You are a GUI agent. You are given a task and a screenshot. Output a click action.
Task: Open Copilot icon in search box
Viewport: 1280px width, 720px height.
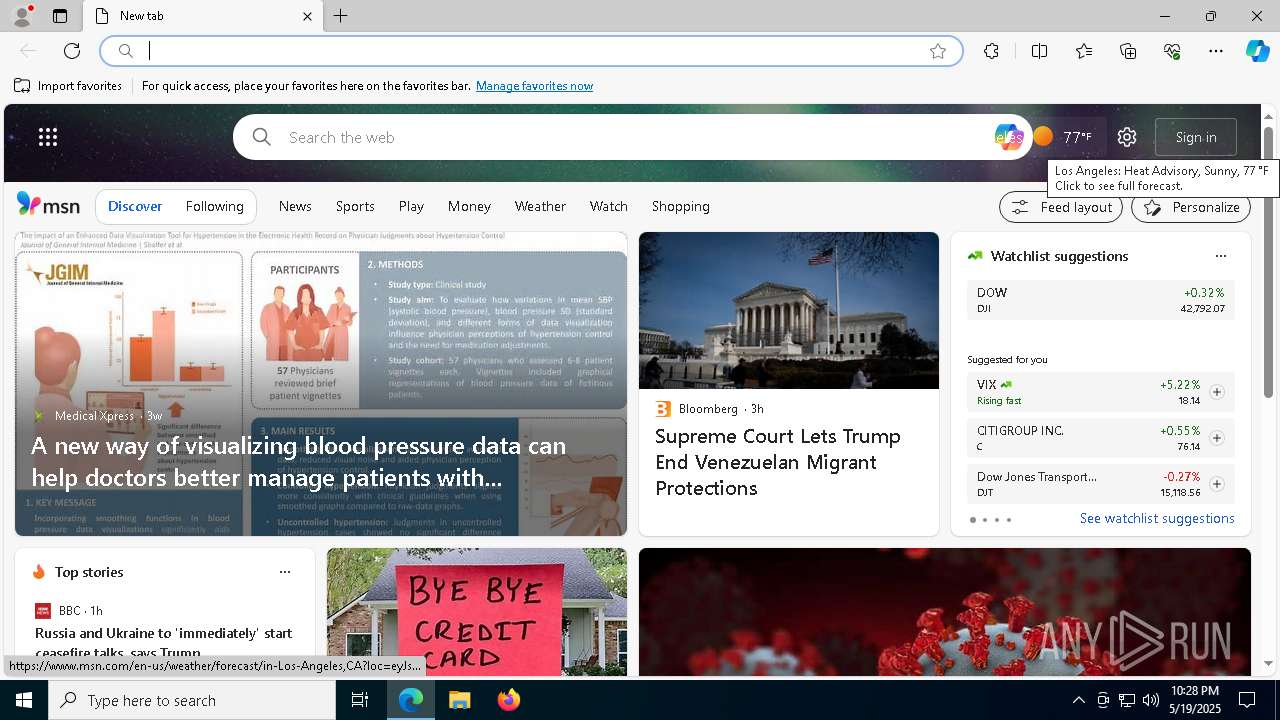[1008, 137]
